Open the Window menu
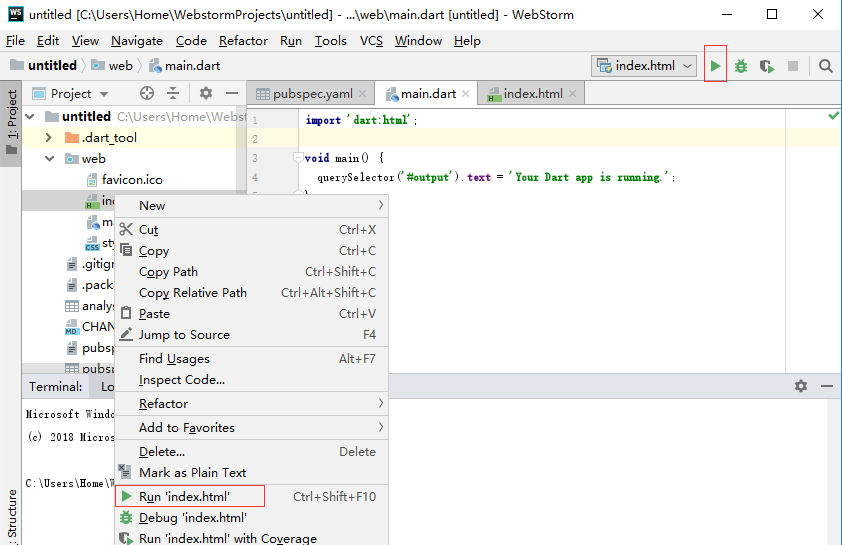This screenshot has width=842, height=545. coord(418,41)
